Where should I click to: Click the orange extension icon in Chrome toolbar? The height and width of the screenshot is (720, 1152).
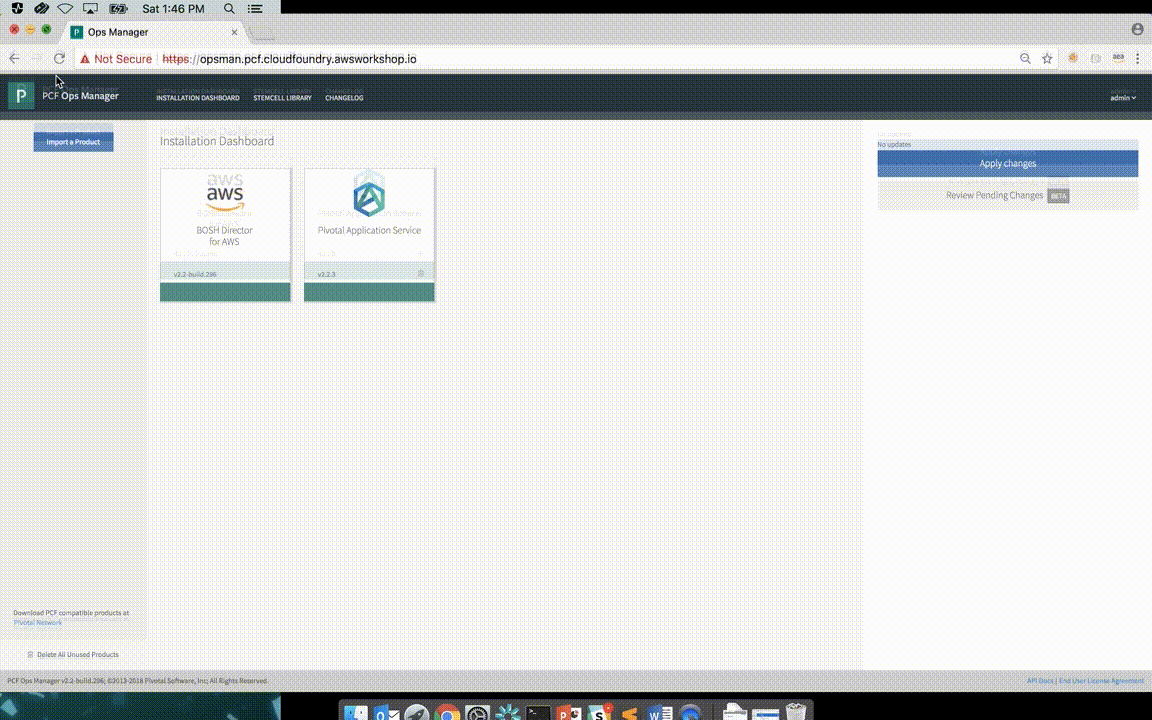[1073, 58]
